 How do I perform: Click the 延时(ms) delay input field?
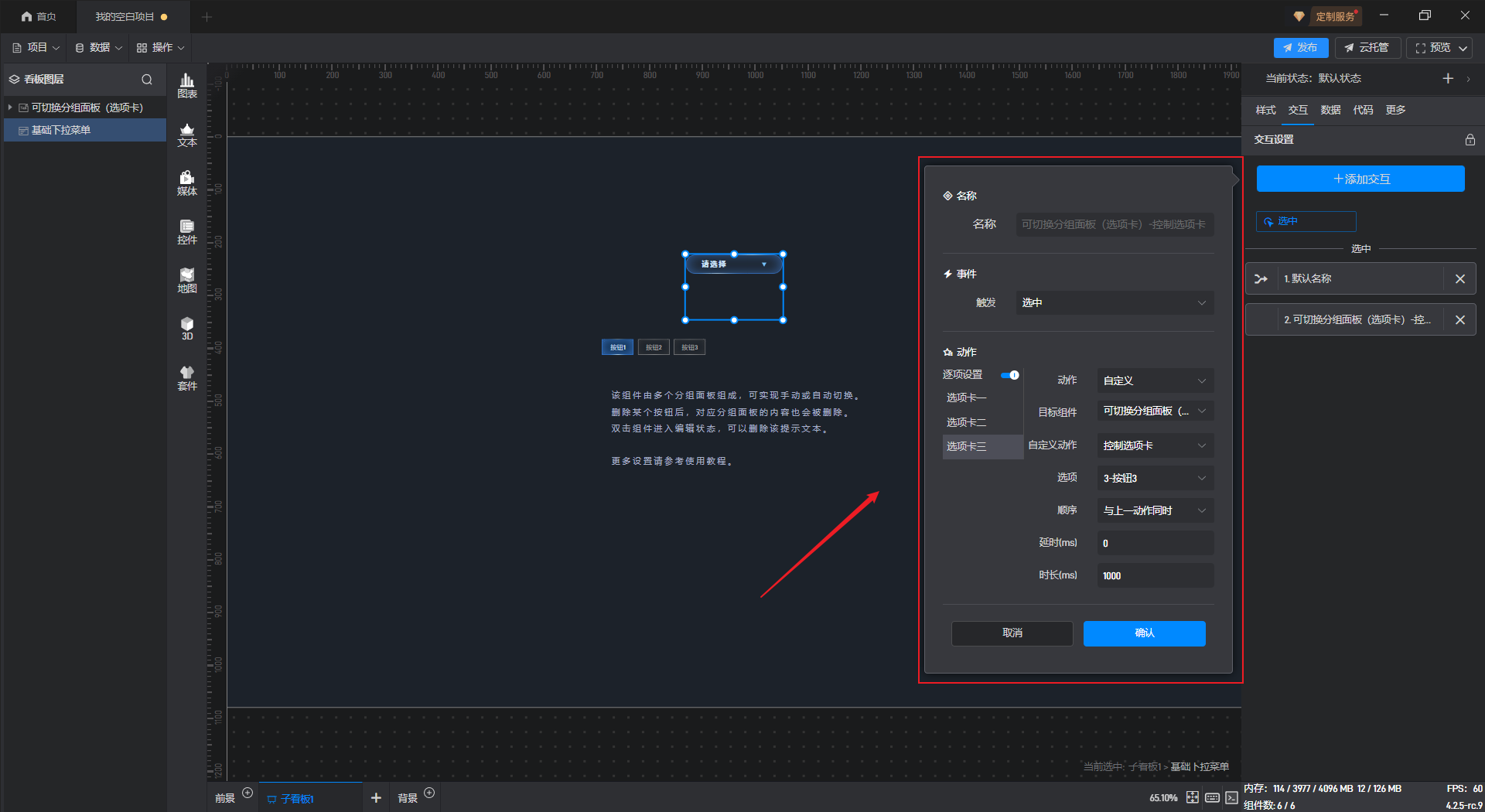(x=1154, y=543)
